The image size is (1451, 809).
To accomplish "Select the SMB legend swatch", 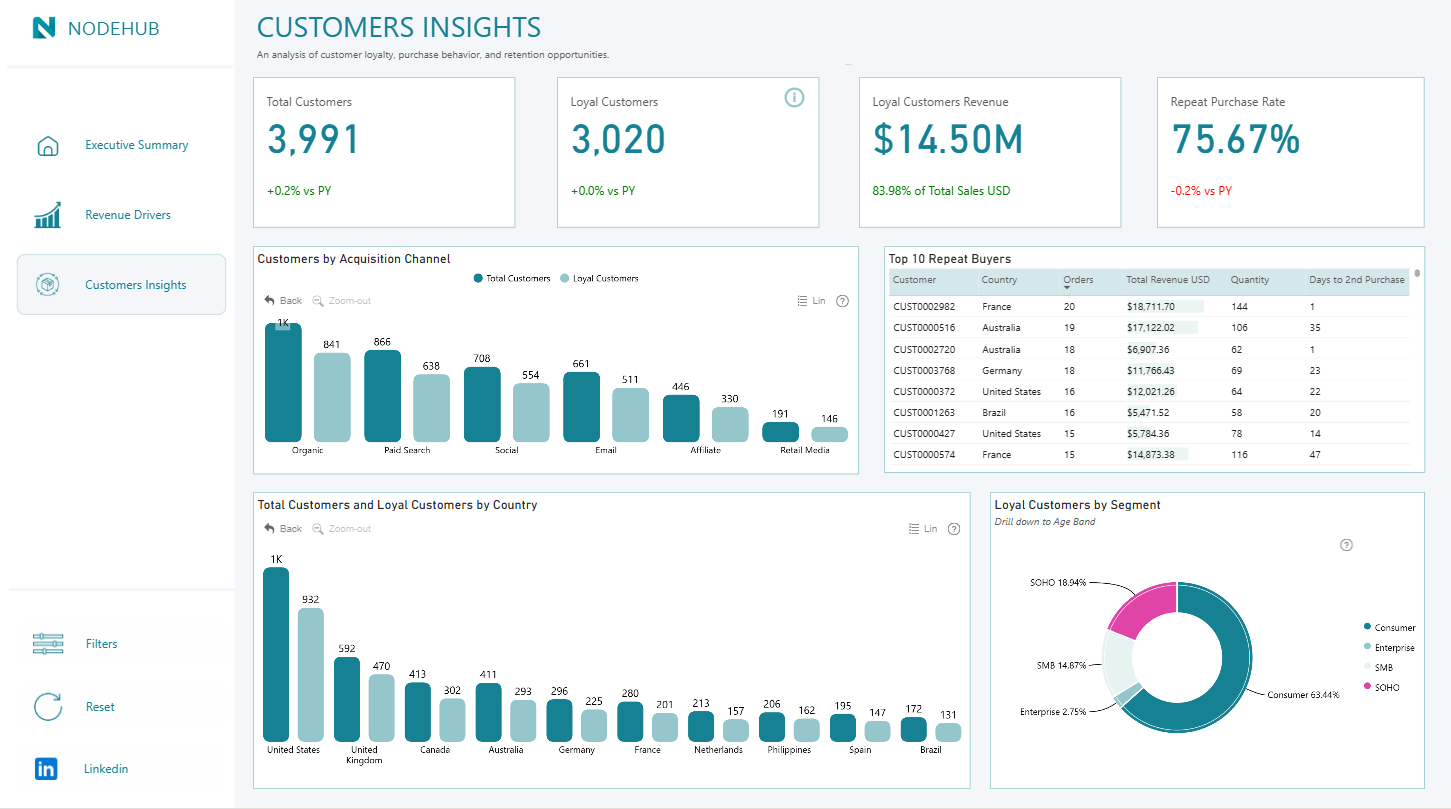I will 1367,667.
